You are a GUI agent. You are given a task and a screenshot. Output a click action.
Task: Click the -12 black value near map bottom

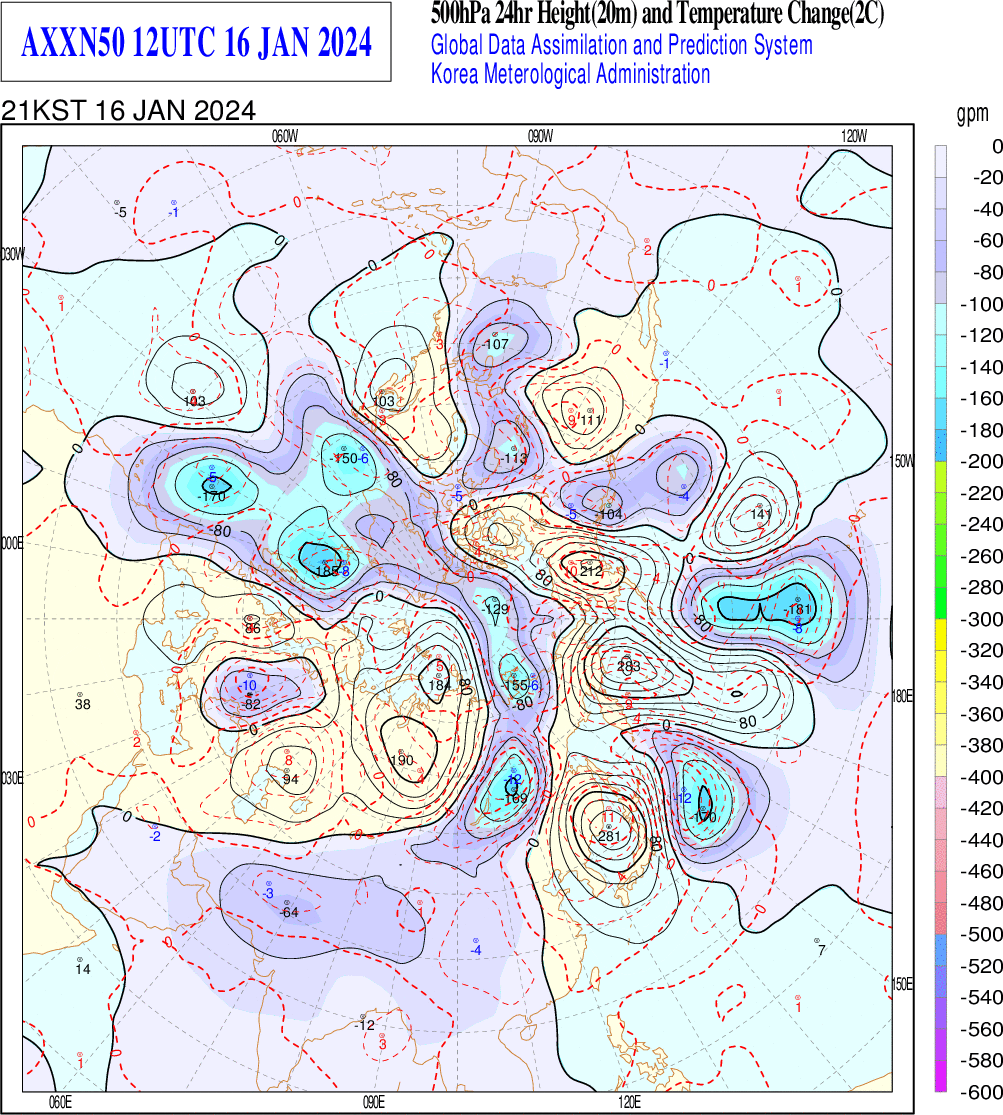364,1025
